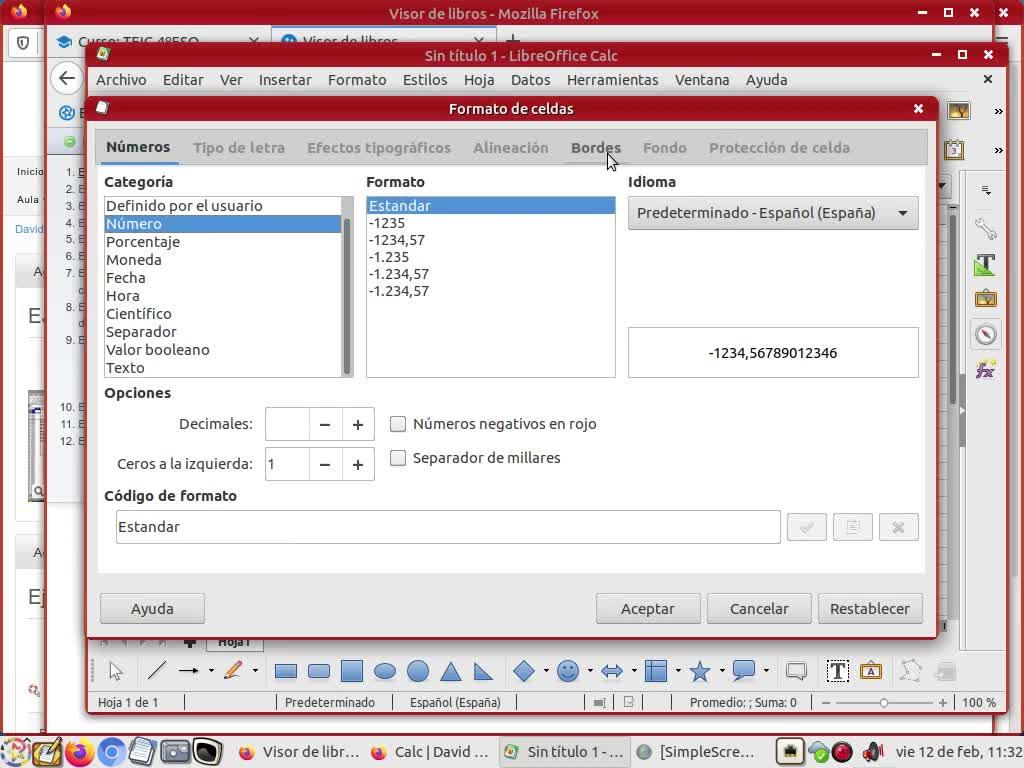Open the Functions fx sidebar panel
The height and width of the screenshot is (768, 1024).
point(986,369)
